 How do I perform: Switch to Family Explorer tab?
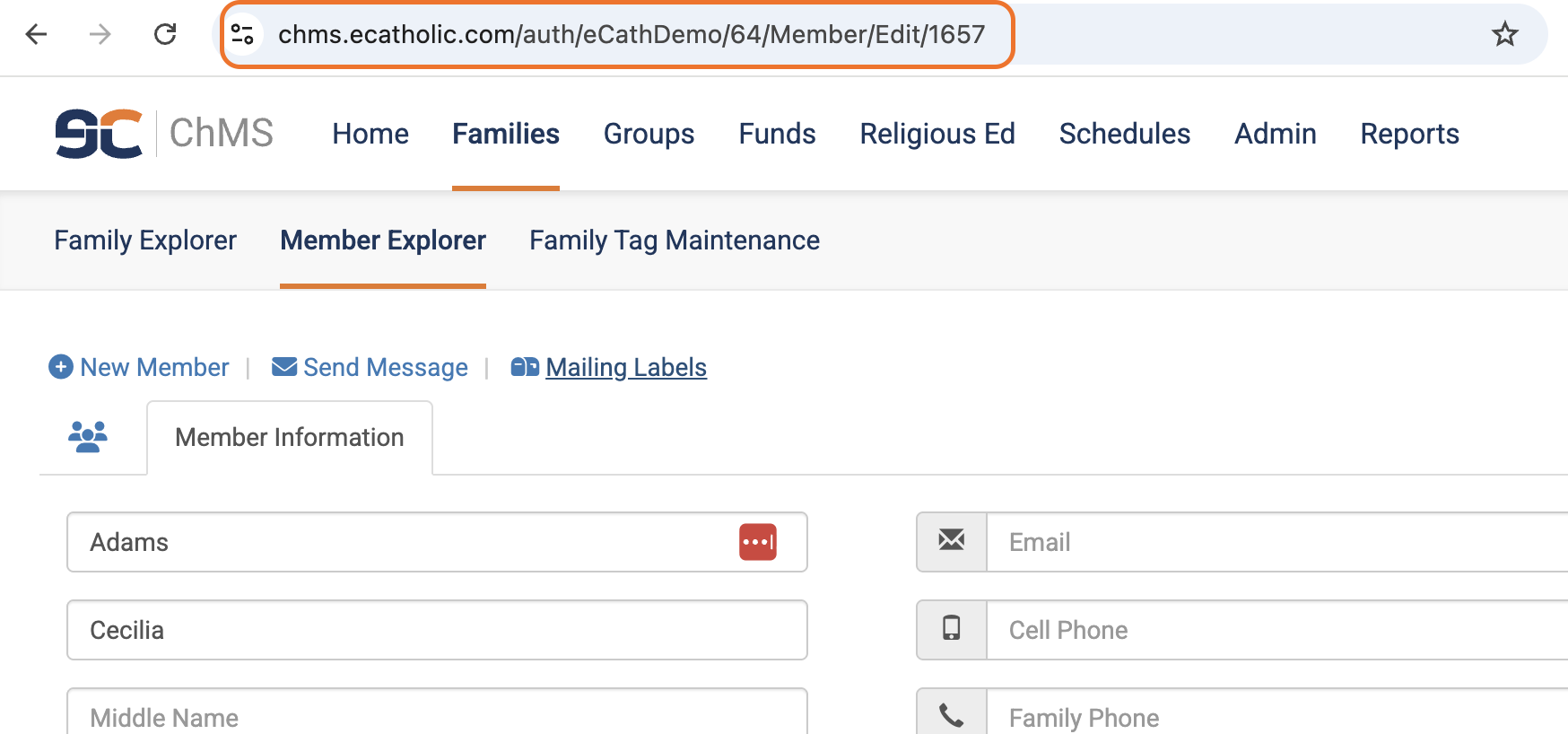[145, 240]
